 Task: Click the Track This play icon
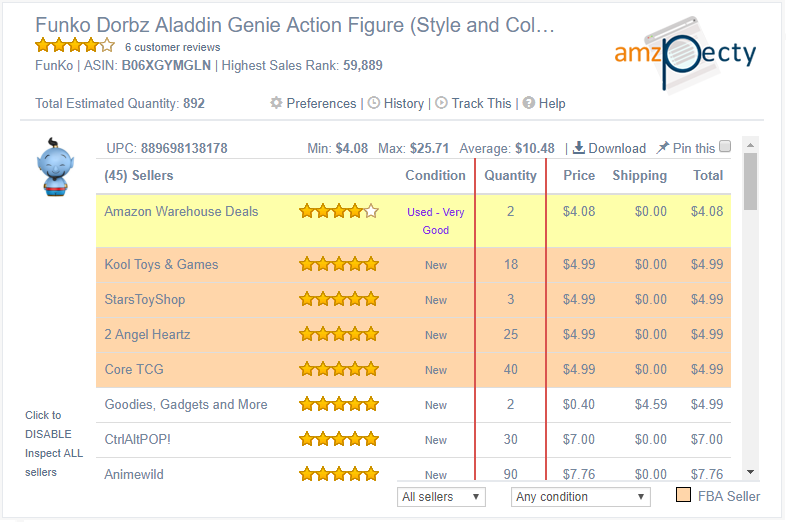point(441,103)
